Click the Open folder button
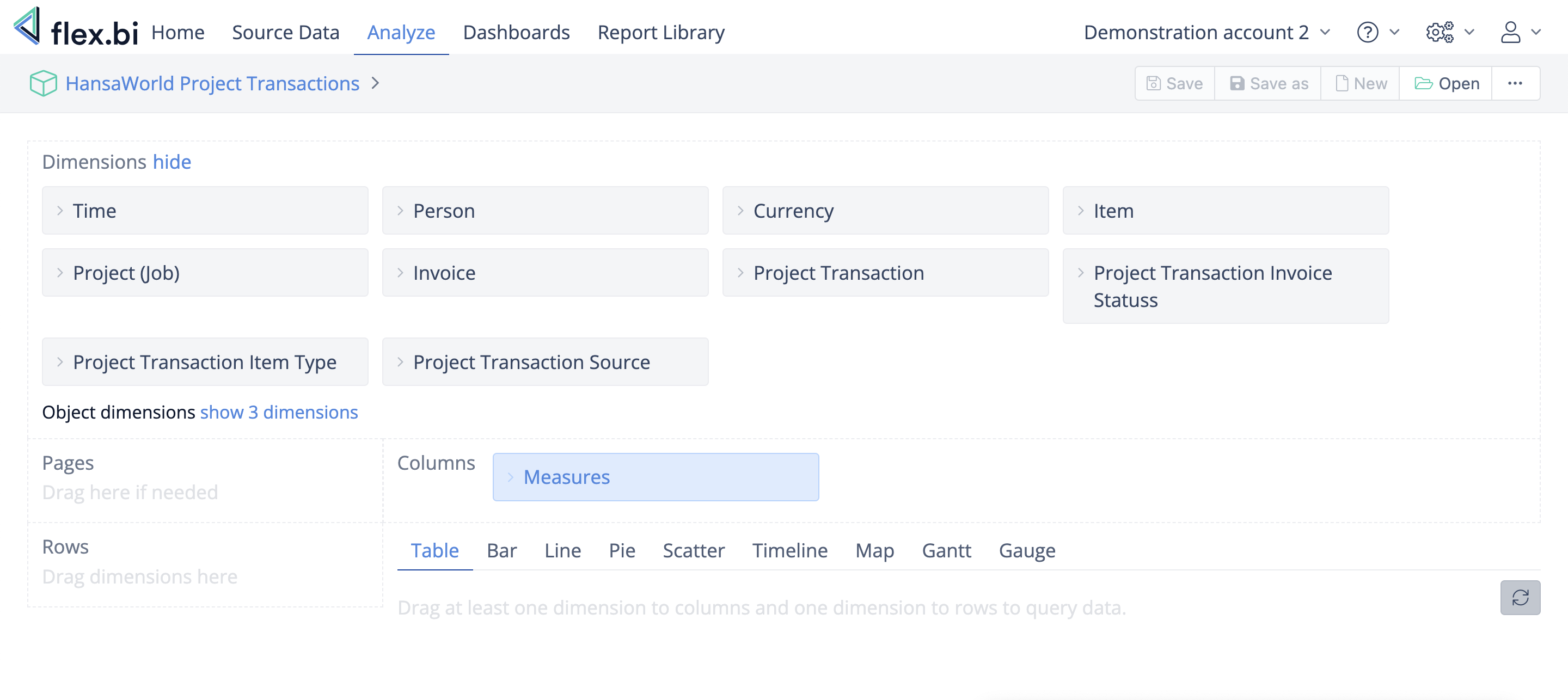Image resolution: width=1568 pixels, height=700 pixels. [1445, 83]
